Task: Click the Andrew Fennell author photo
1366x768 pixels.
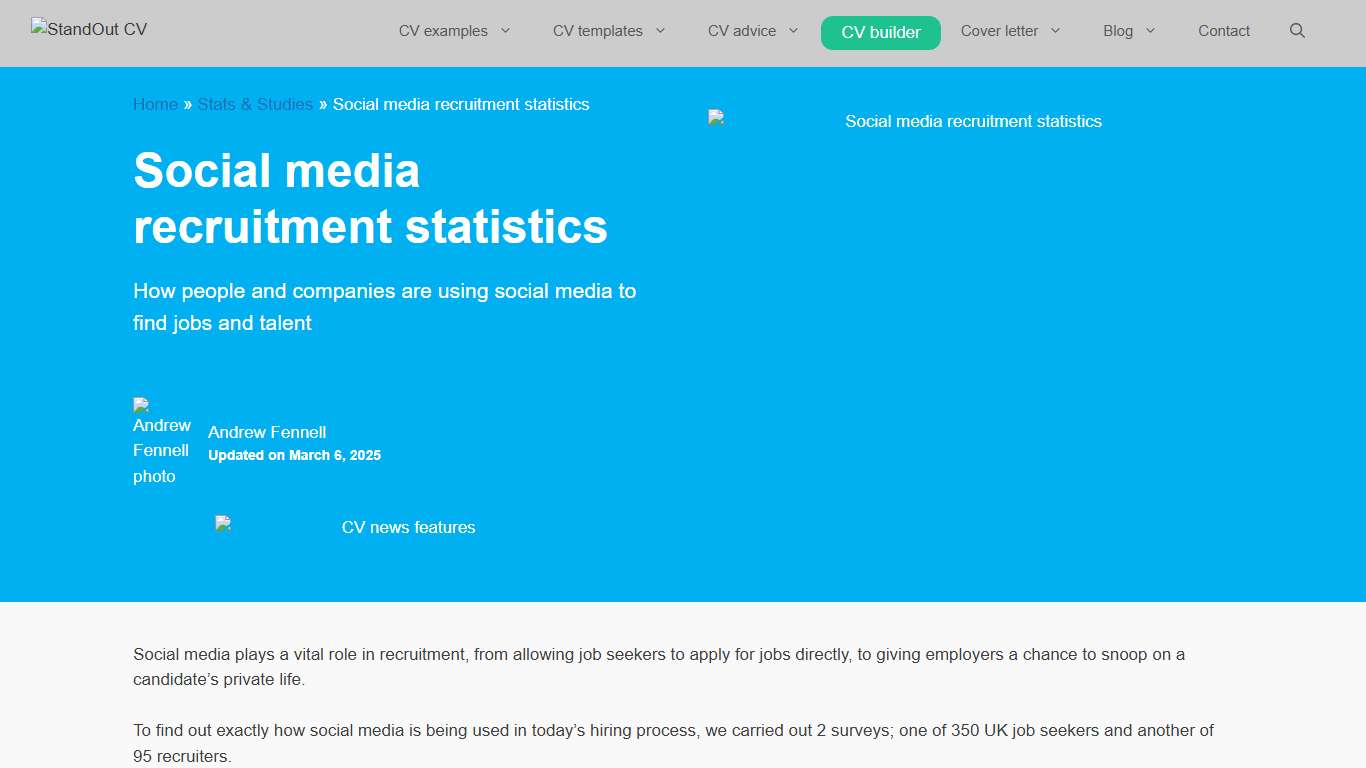Action: coord(161,441)
